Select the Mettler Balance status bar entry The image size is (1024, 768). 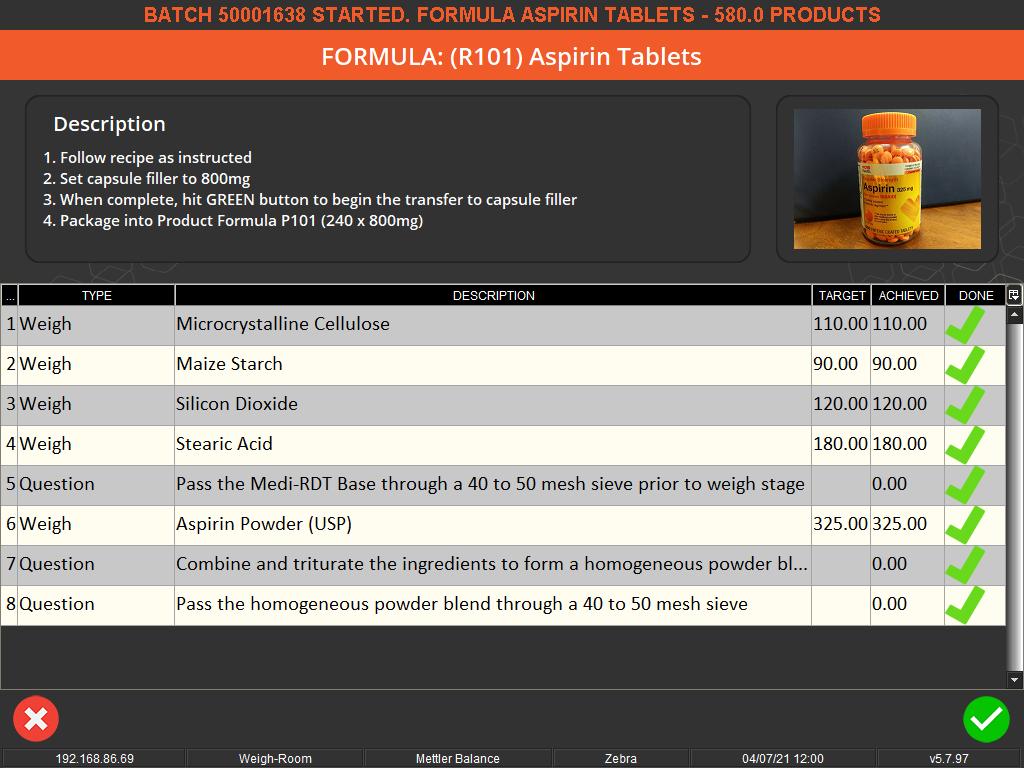coord(458,758)
